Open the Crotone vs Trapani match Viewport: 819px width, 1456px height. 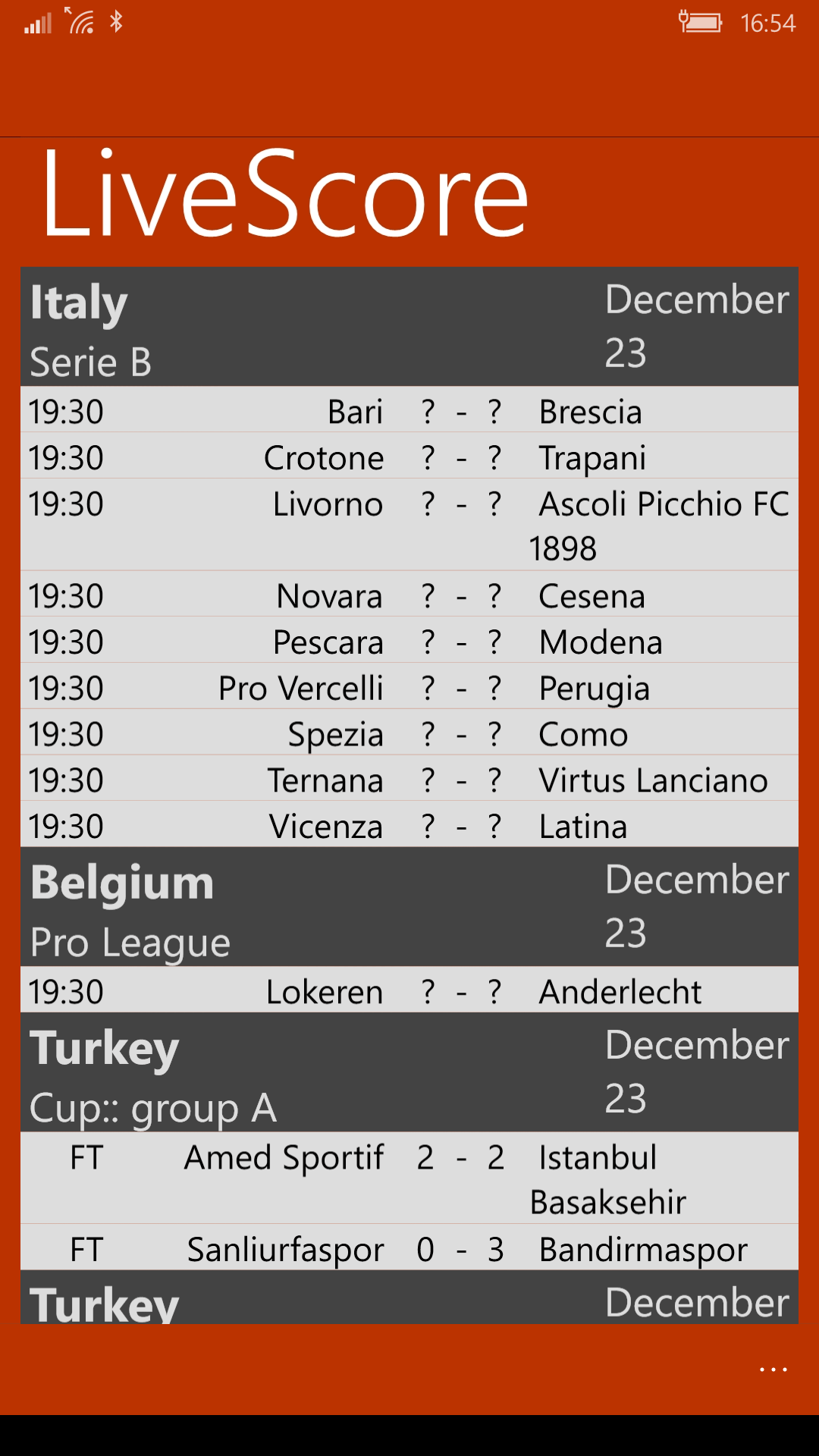tap(409, 457)
